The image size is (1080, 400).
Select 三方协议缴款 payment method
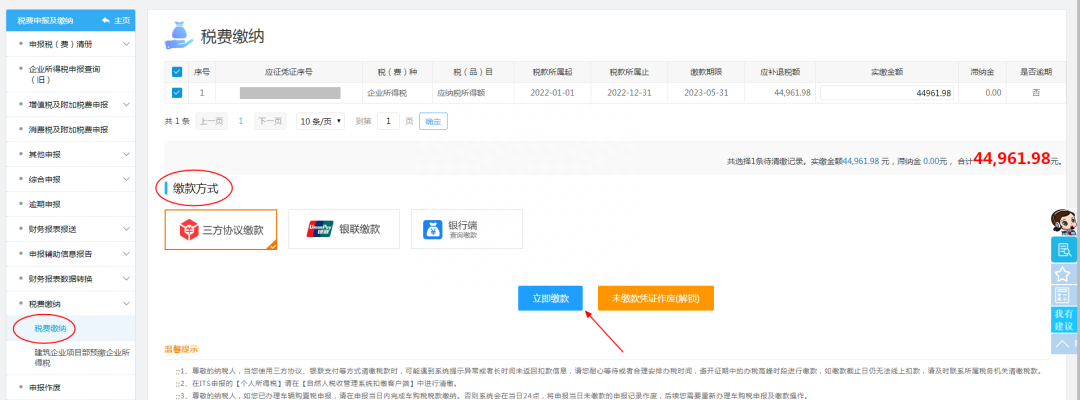tap(221, 229)
